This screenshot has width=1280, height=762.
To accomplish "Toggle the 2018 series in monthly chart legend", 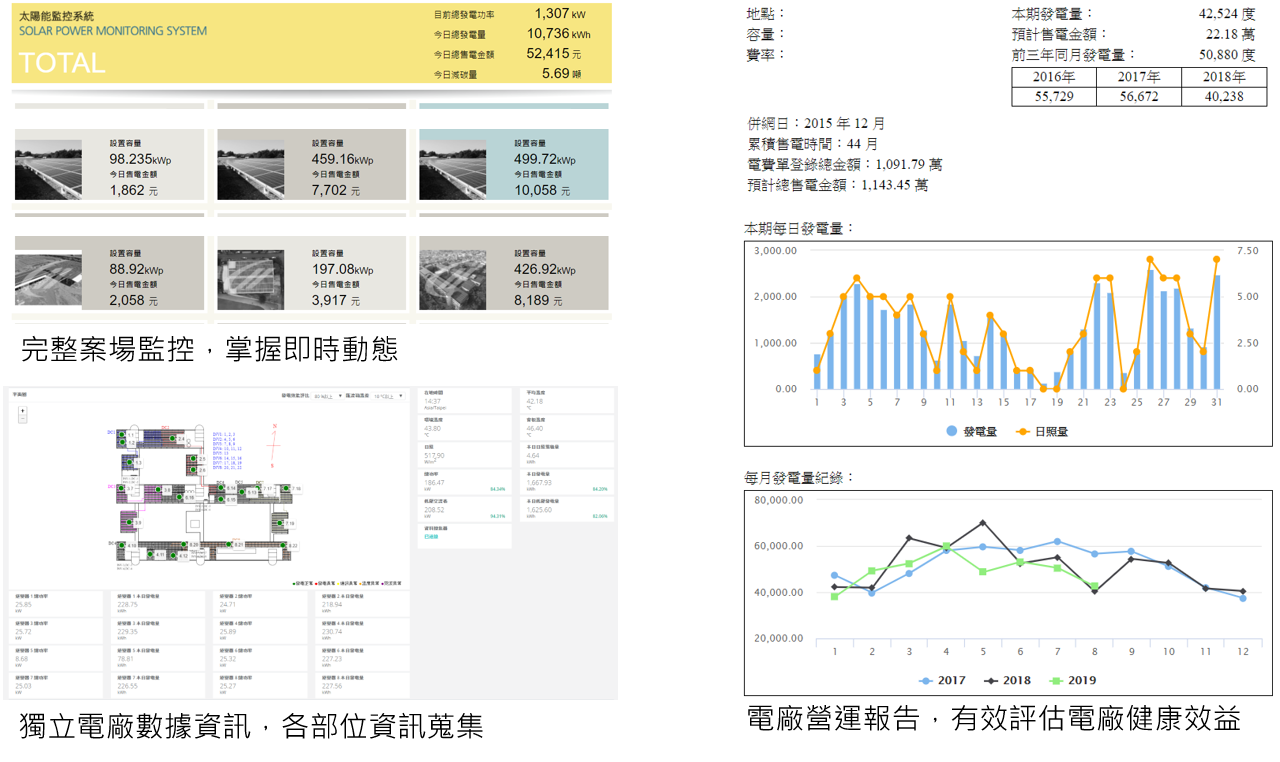I will click(x=1008, y=680).
